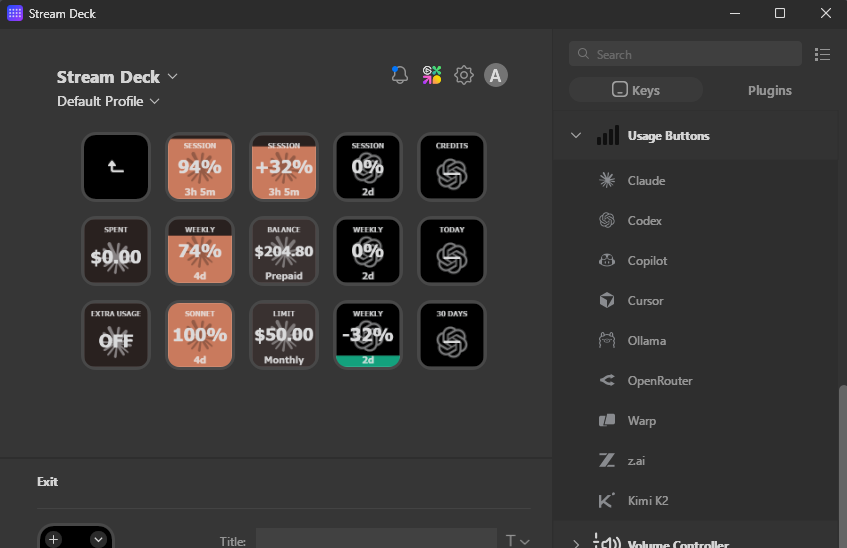Select the 30 Days Codex key
The width and height of the screenshot is (847, 548).
coord(452,335)
